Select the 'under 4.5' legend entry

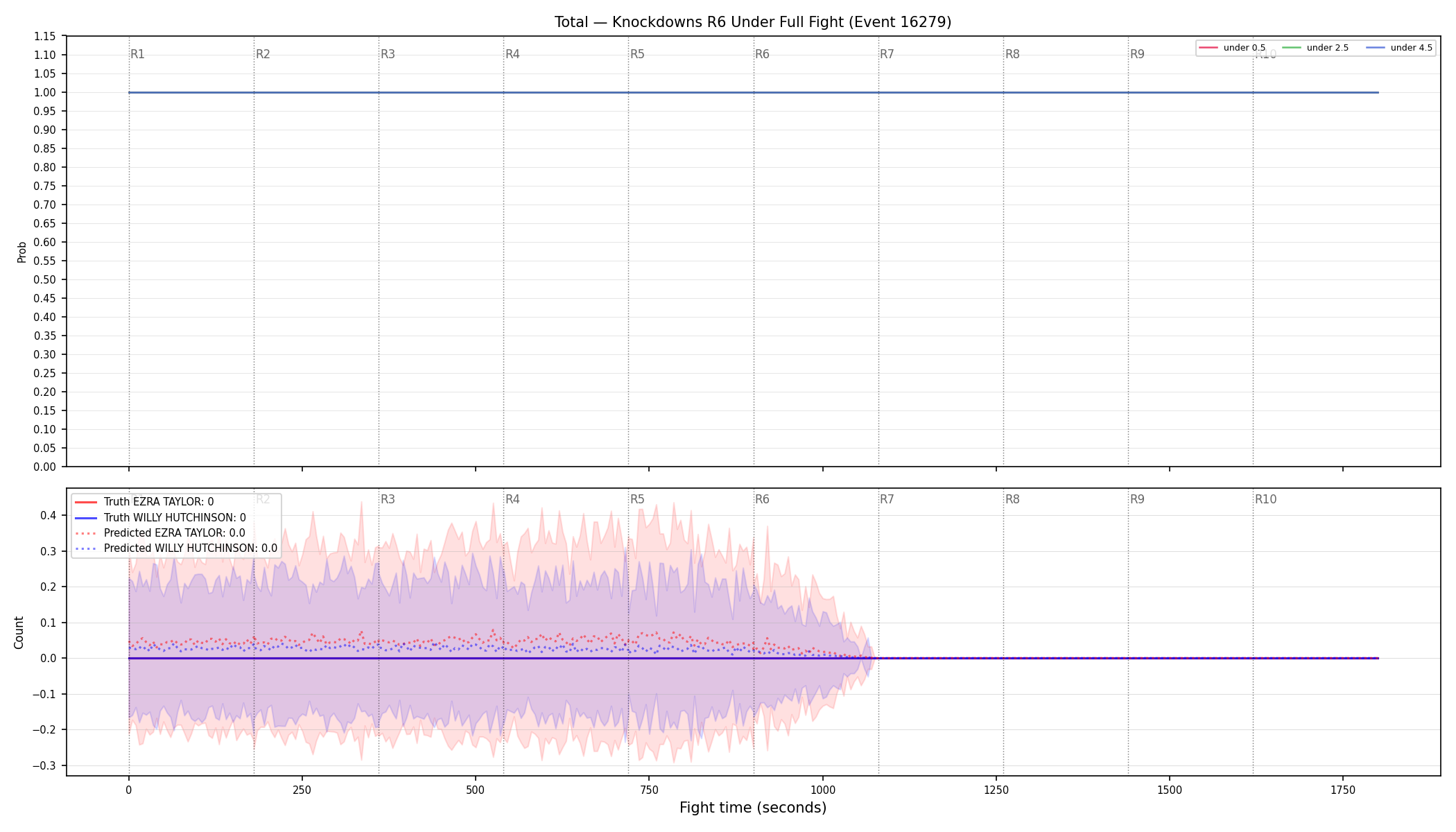1399,48
